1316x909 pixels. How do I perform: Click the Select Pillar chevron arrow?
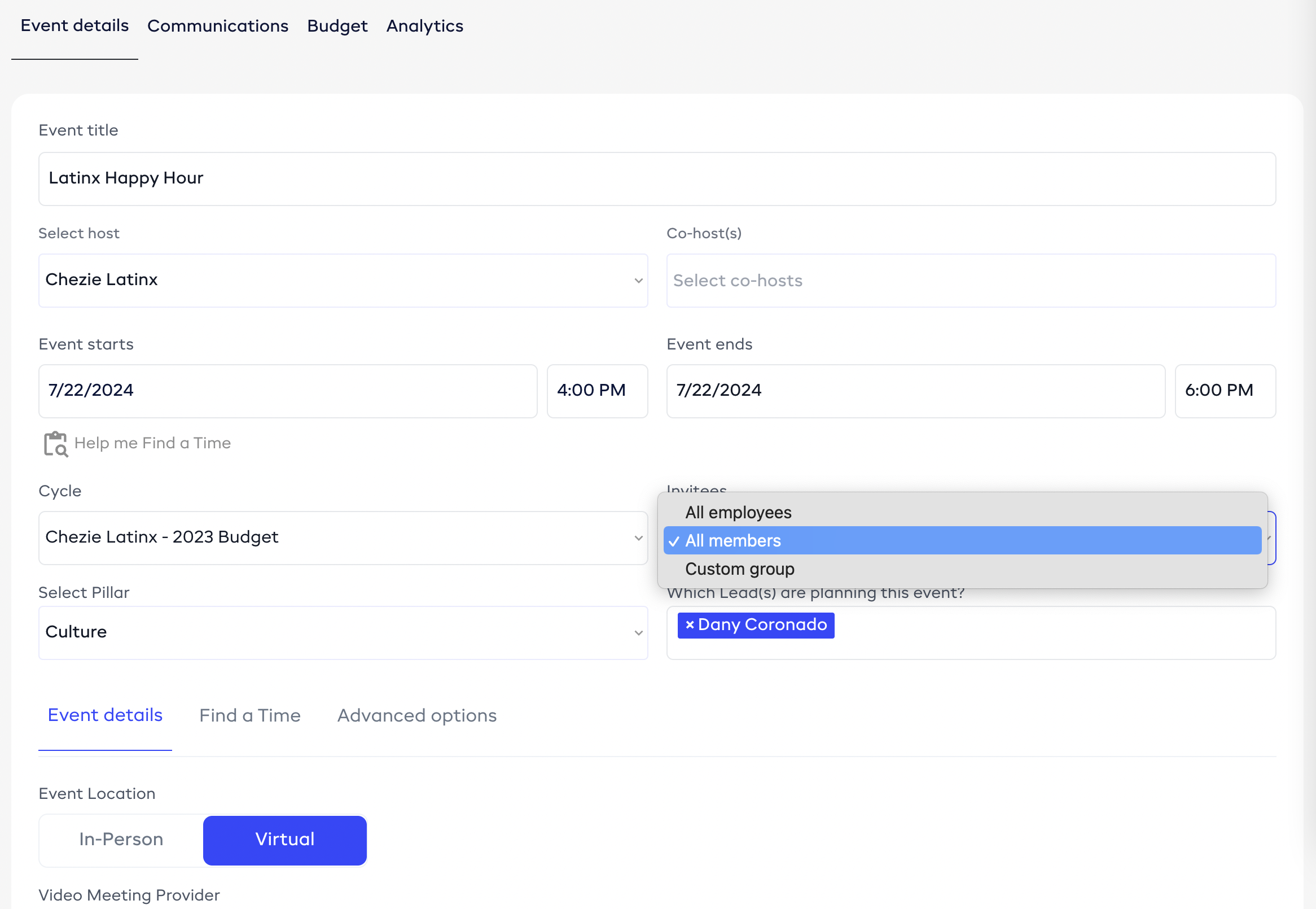tap(638, 633)
